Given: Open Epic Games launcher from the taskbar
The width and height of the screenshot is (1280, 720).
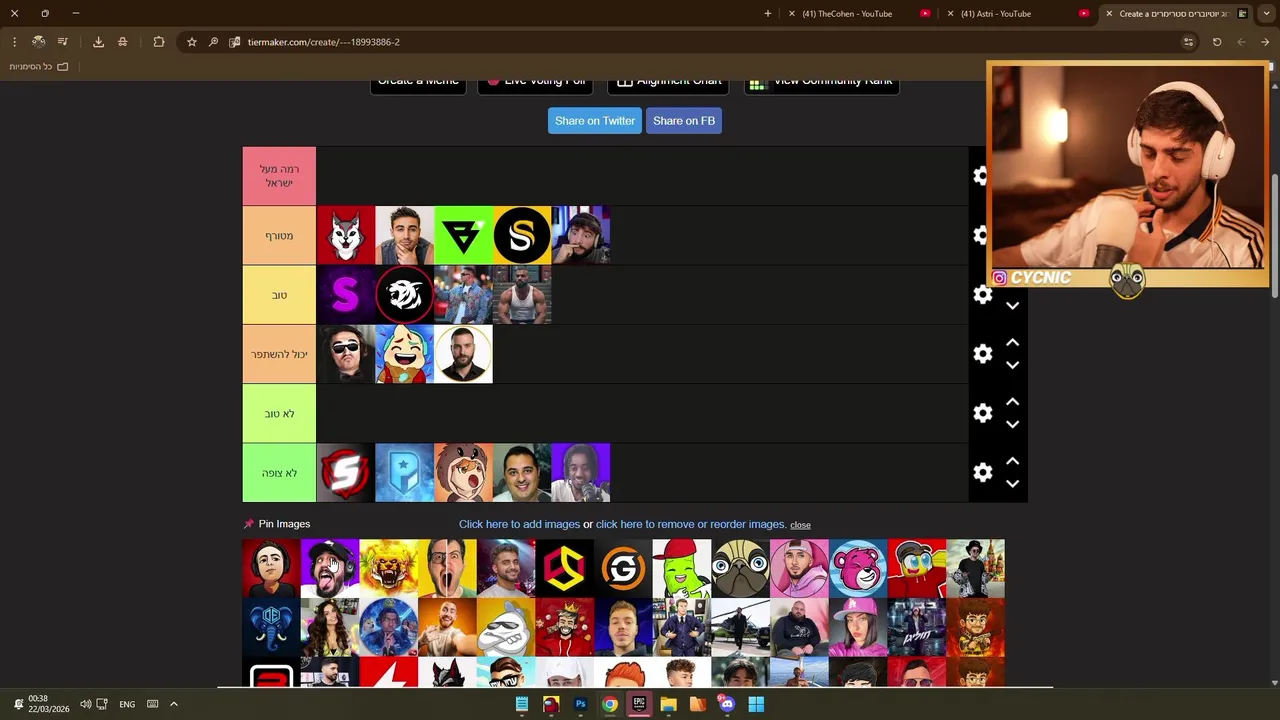Looking at the screenshot, I should coord(639,704).
